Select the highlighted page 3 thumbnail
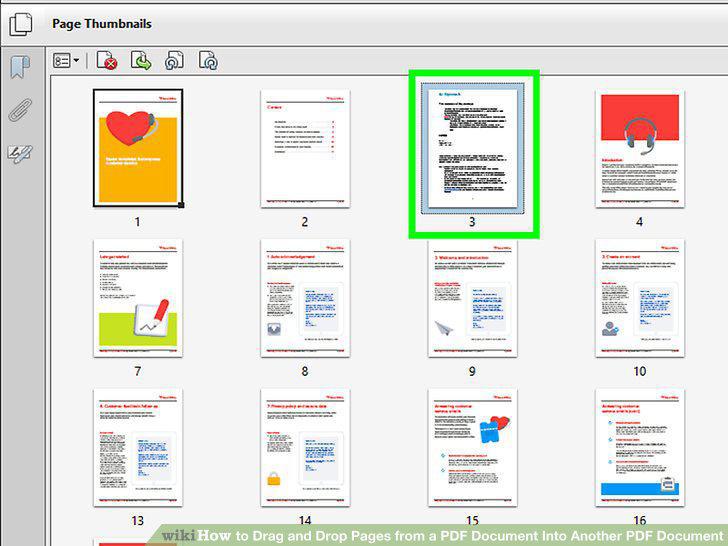 pyautogui.click(x=473, y=148)
